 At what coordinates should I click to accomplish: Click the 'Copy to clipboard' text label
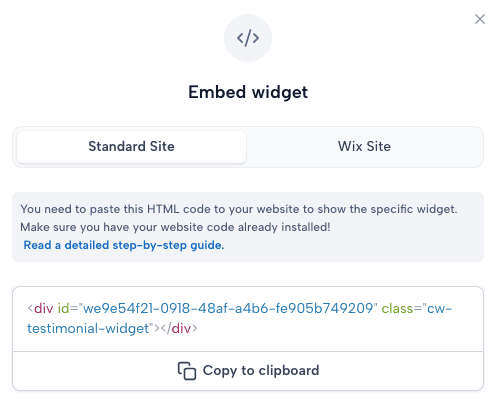tap(261, 371)
